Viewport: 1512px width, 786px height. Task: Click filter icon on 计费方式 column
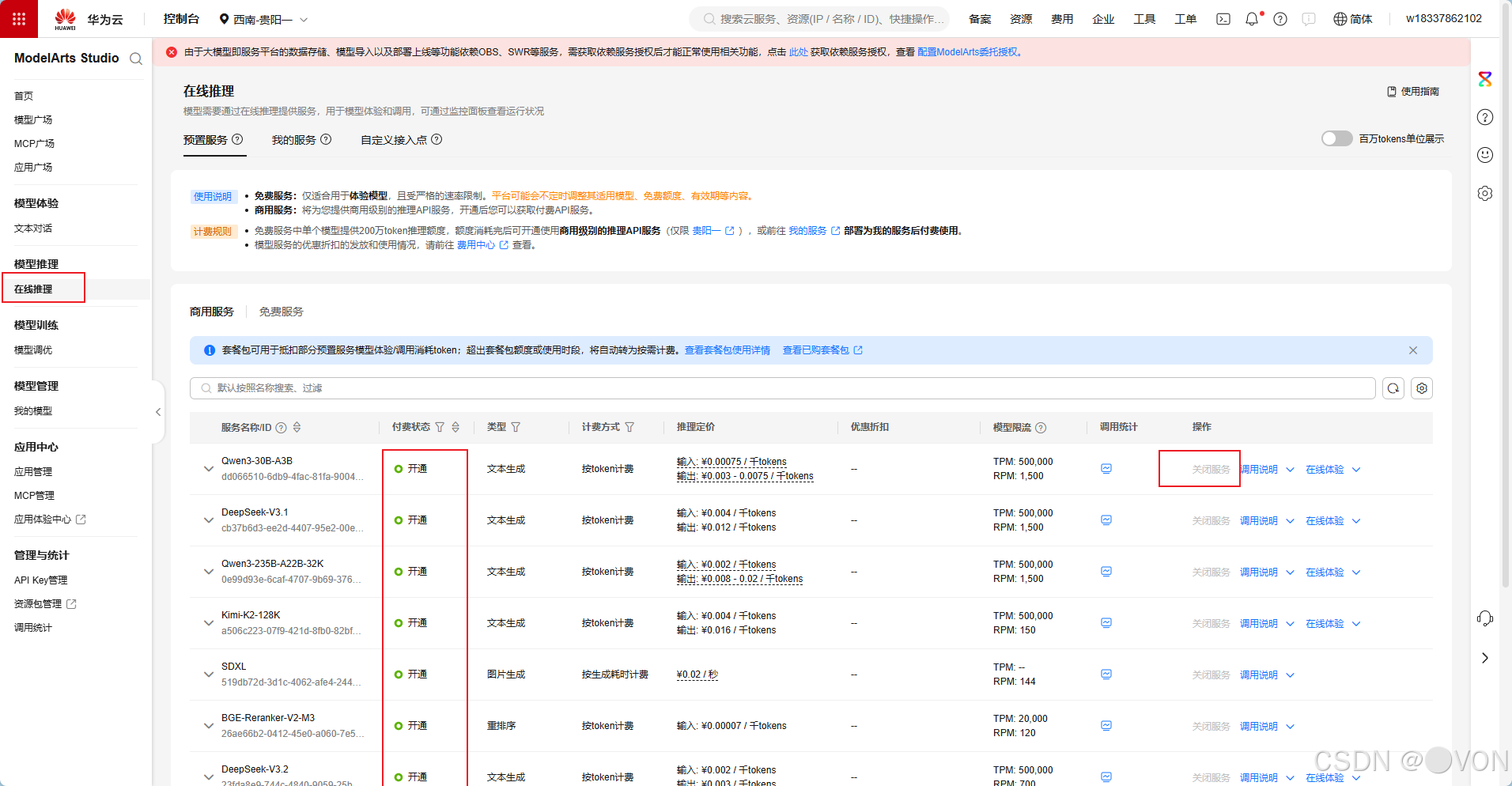click(629, 427)
